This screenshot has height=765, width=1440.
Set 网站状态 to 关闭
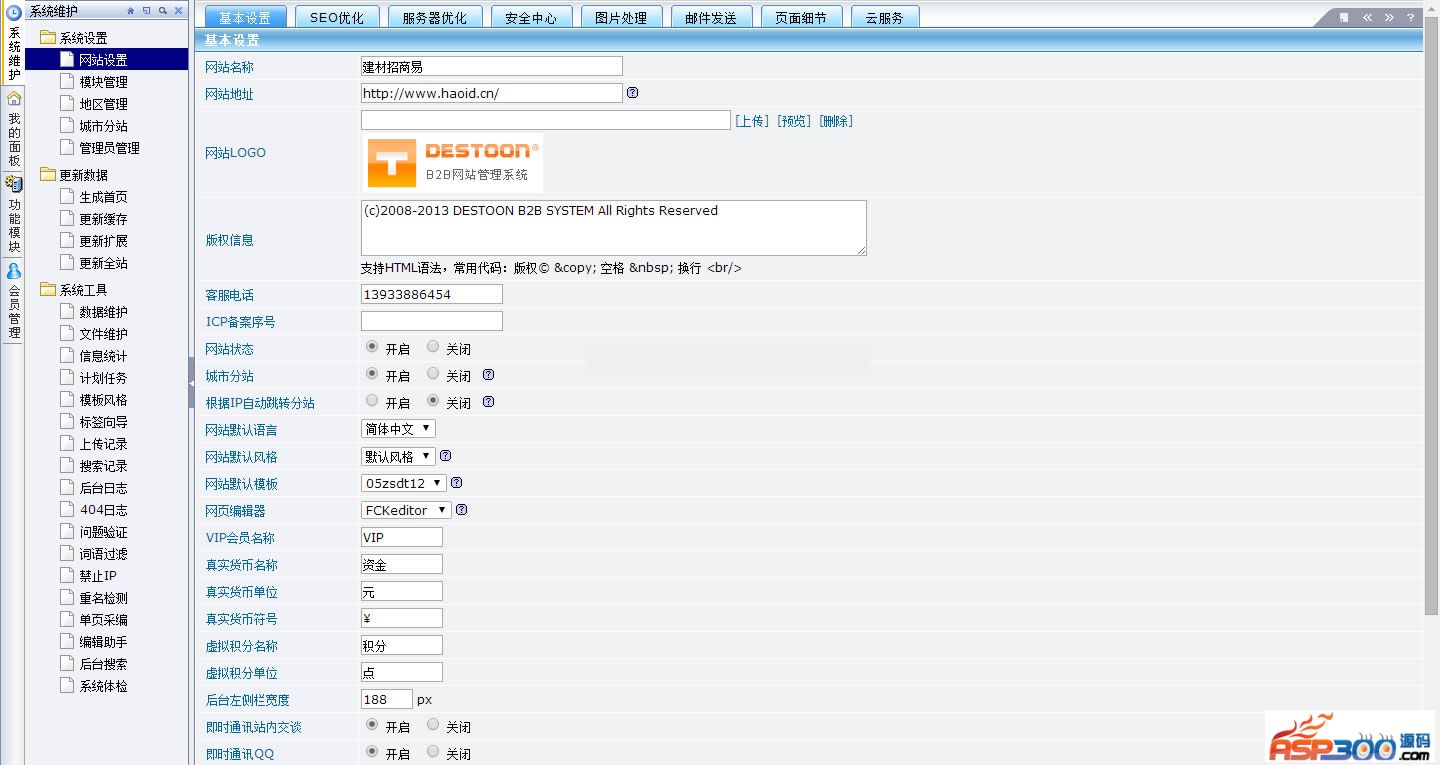point(433,347)
